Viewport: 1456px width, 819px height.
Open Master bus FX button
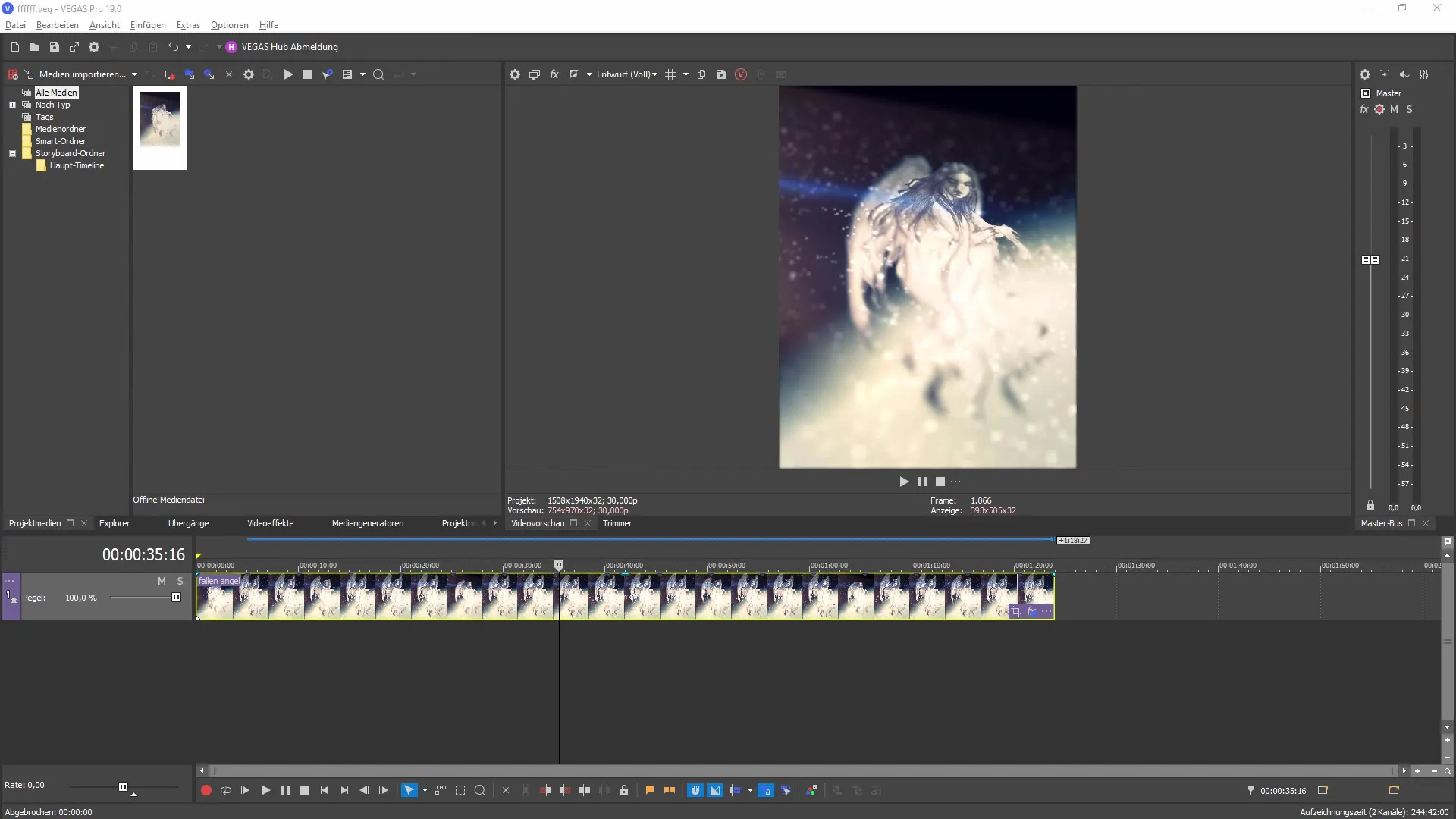coord(1364,109)
